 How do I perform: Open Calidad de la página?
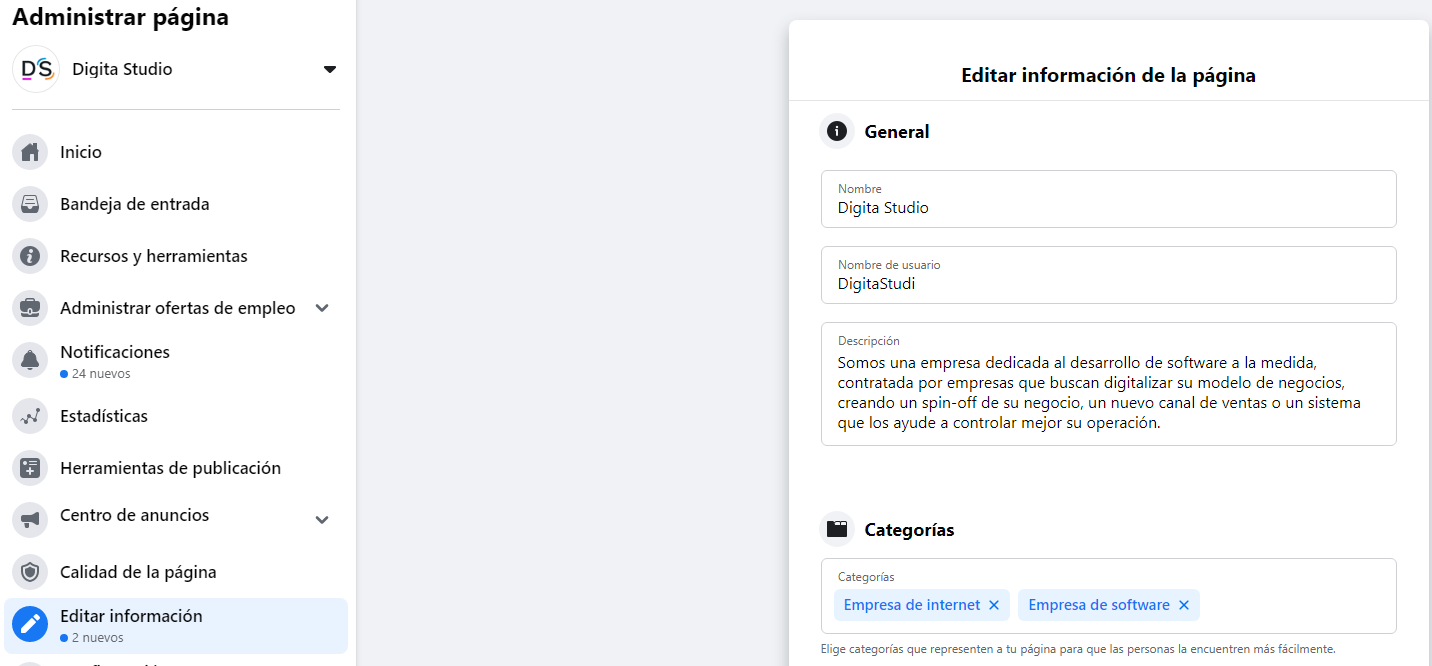coord(176,572)
